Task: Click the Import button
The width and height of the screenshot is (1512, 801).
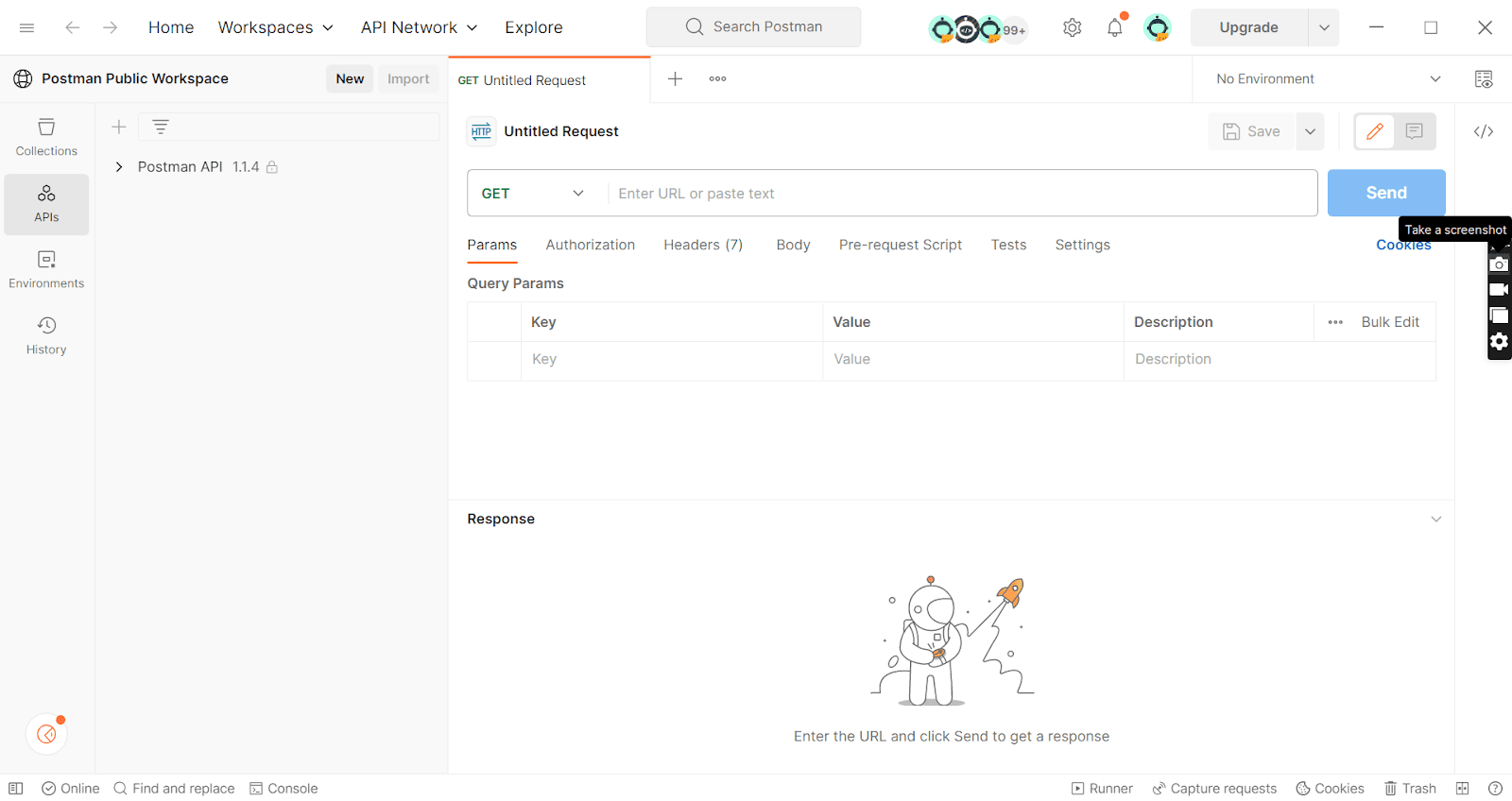Action: [408, 79]
